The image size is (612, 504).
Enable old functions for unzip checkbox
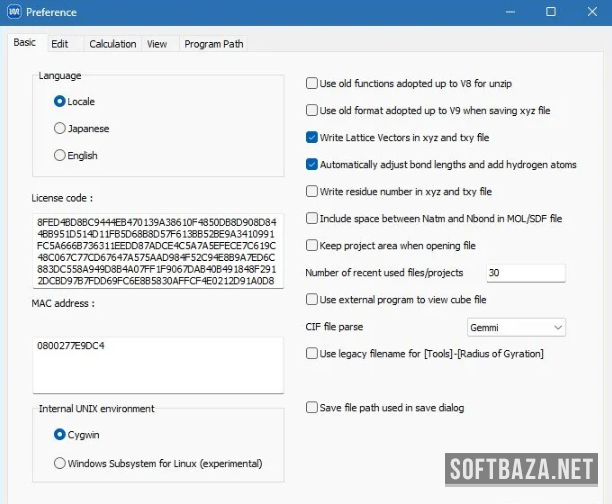click(x=312, y=84)
